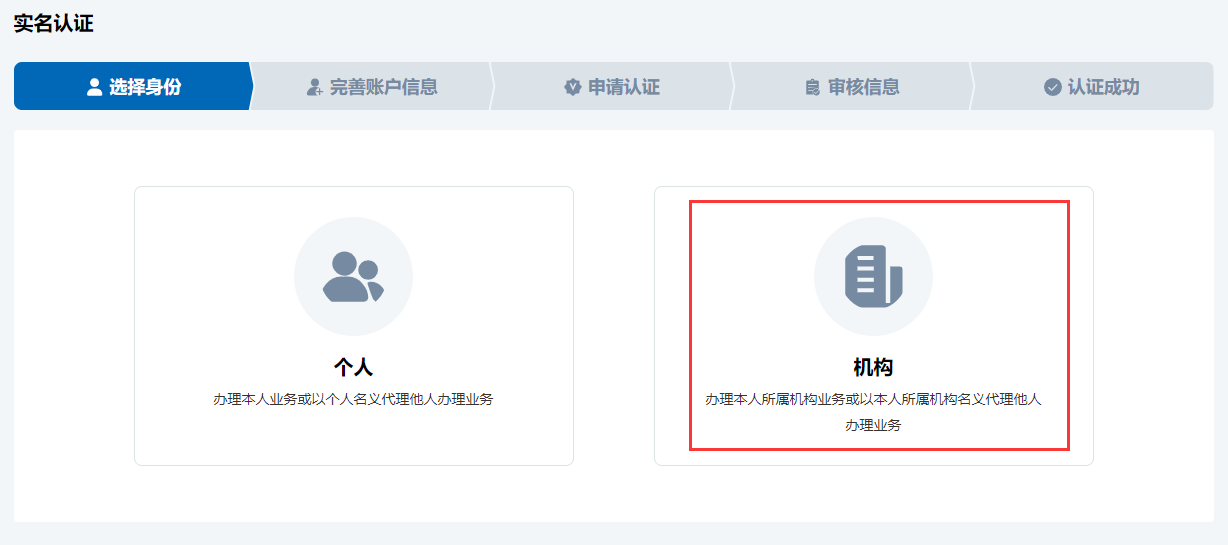This screenshot has width=1228, height=545.
Task: Click the checkmark icon beside 认证成功
Action: pos(1052,87)
